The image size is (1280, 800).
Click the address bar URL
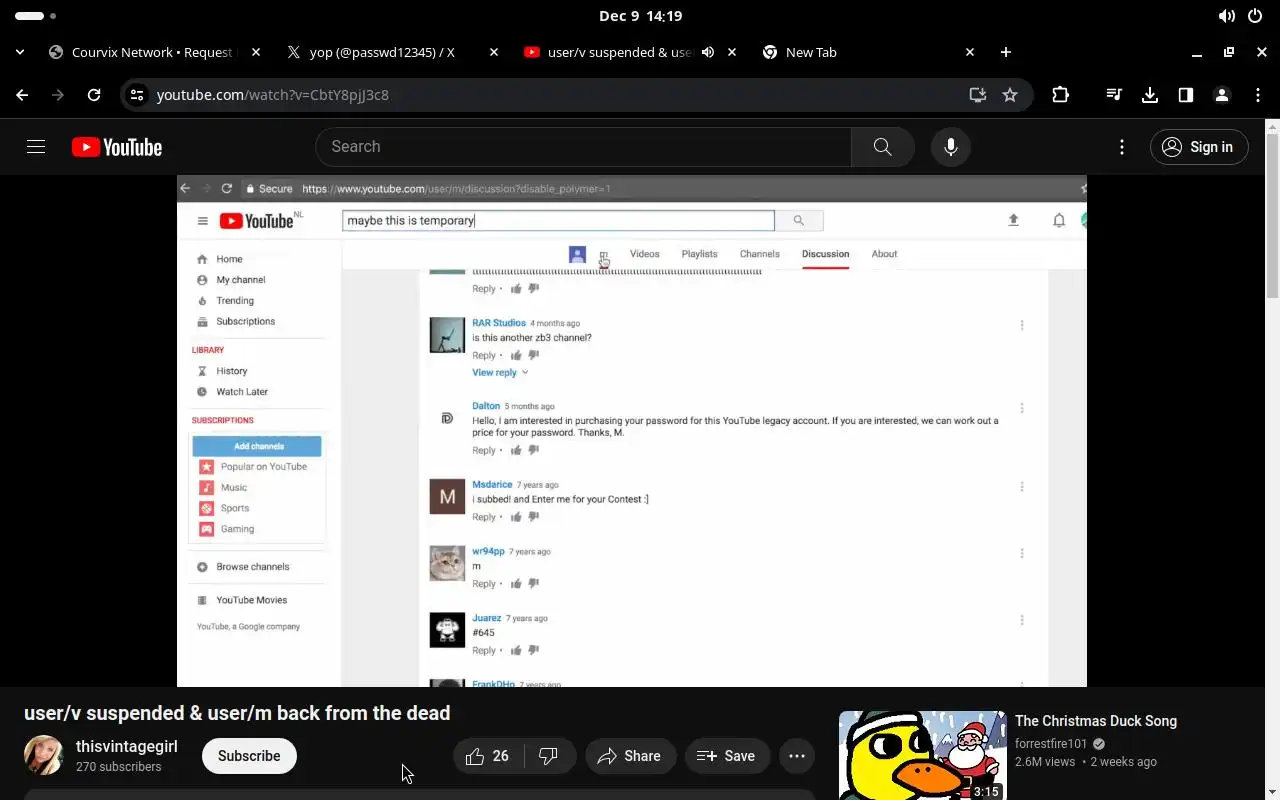pyautogui.click(x=273, y=95)
